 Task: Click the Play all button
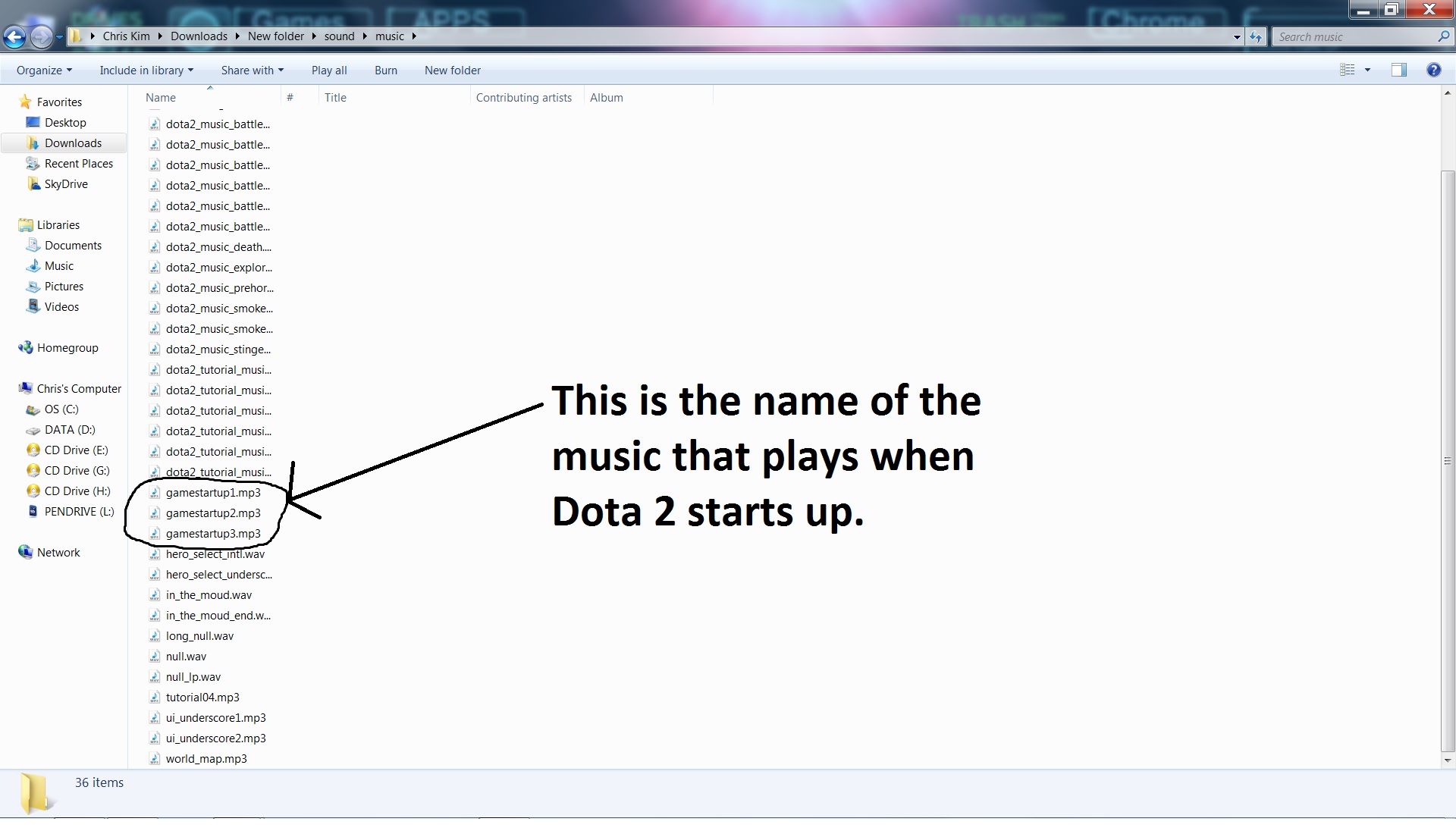328,71
